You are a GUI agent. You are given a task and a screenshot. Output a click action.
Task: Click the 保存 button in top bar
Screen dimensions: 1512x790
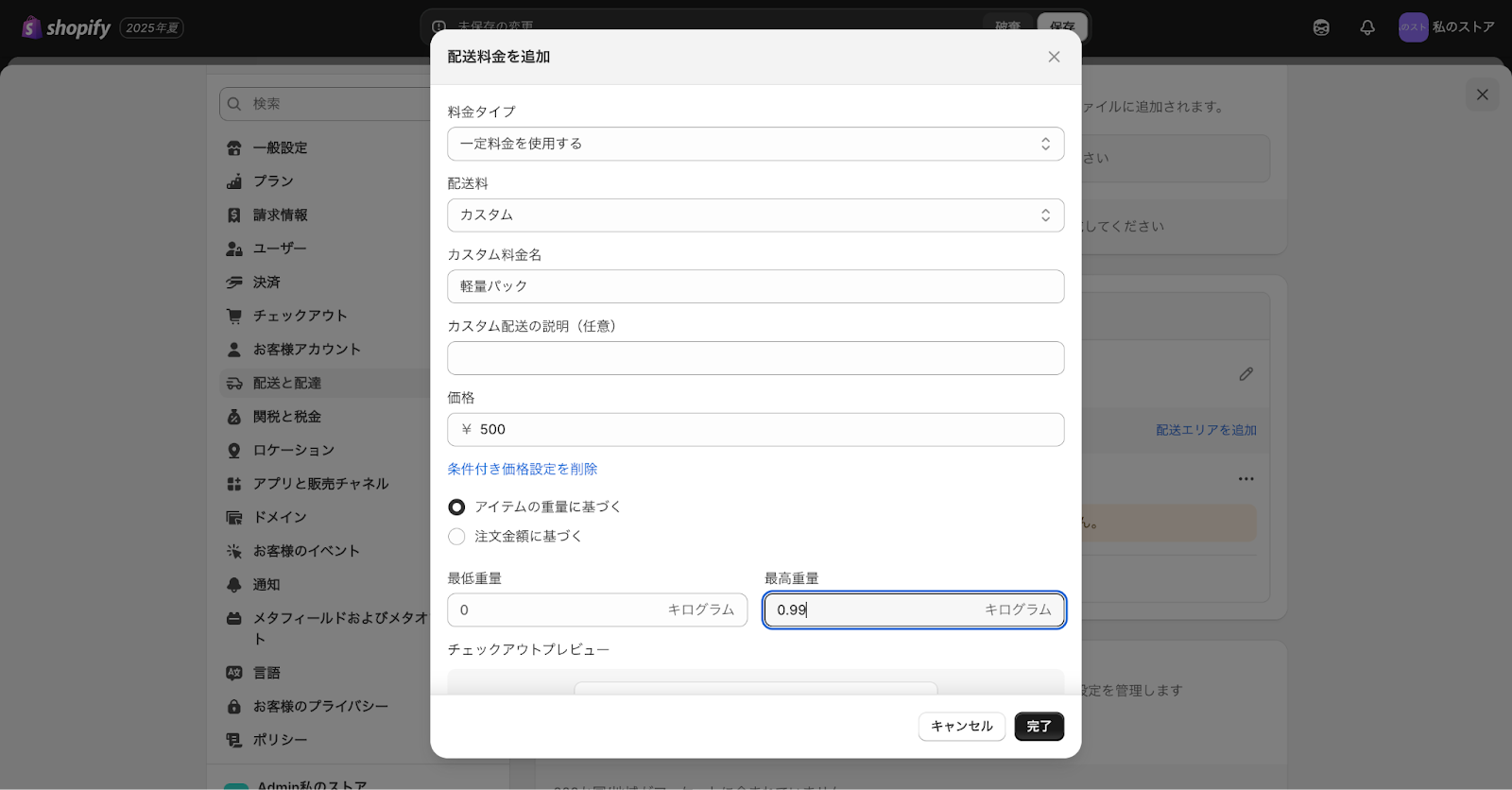tap(1062, 26)
